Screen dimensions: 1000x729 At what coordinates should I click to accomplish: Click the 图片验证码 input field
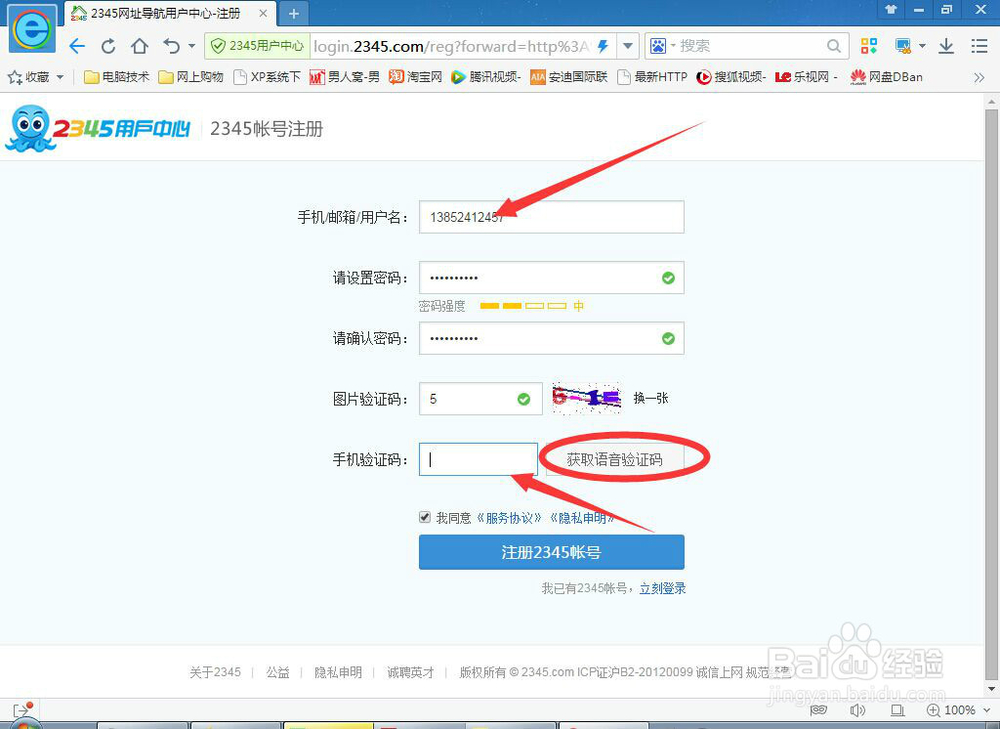(x=480, y=399)
